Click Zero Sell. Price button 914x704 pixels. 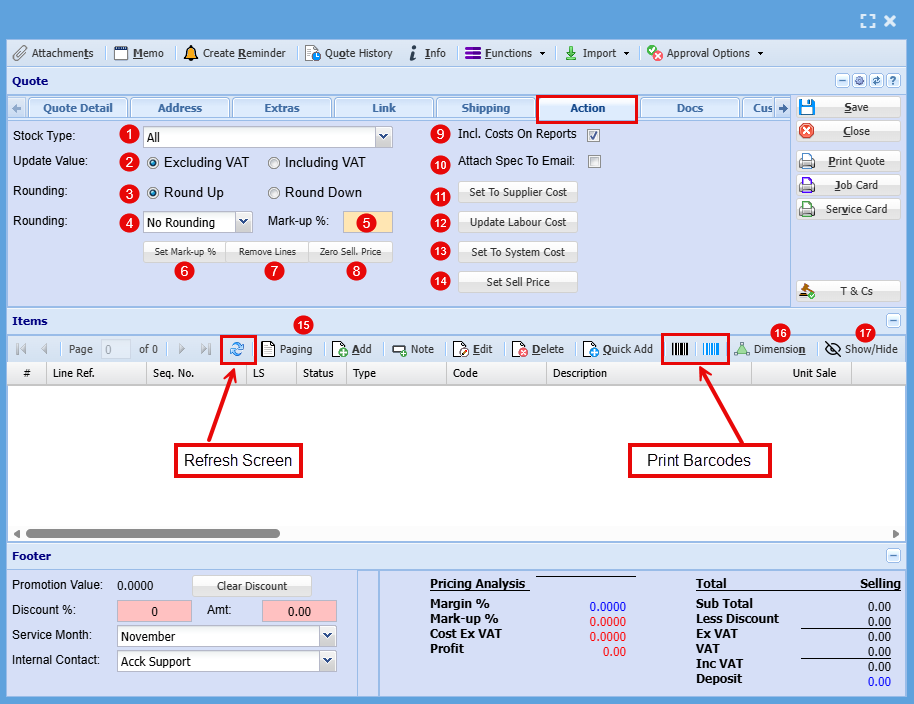(x=350, y=252)
